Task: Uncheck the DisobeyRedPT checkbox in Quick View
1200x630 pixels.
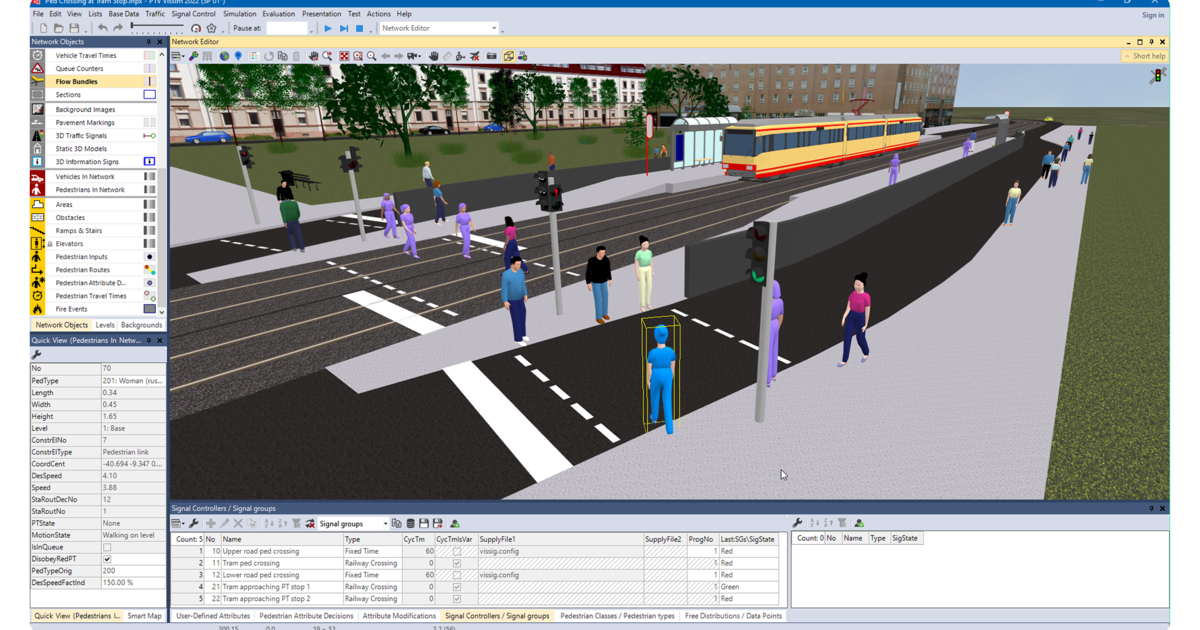Action: click(x=105, y=559)
